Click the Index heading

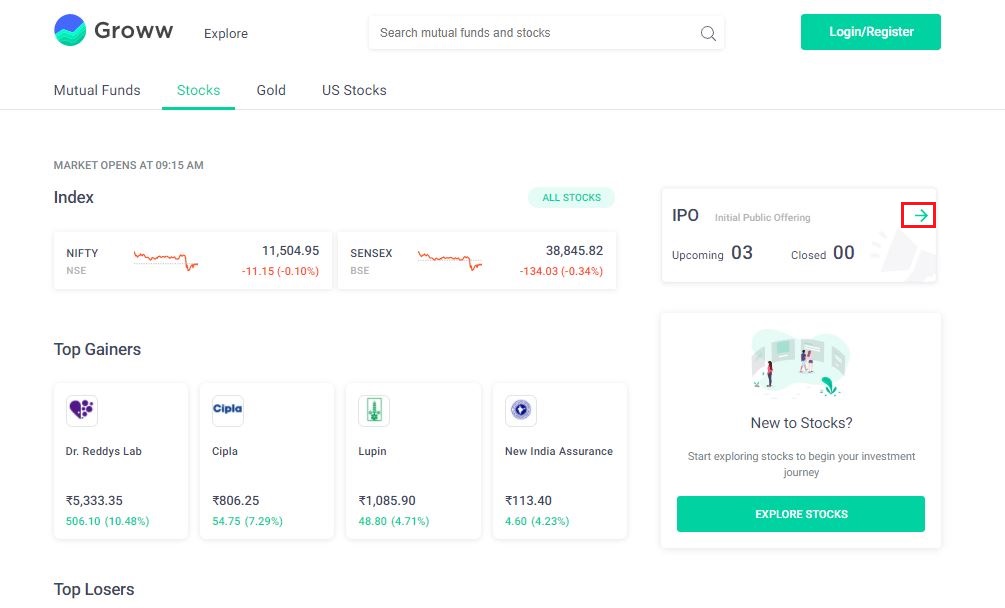pyautogui.click(x=74, y=197)
